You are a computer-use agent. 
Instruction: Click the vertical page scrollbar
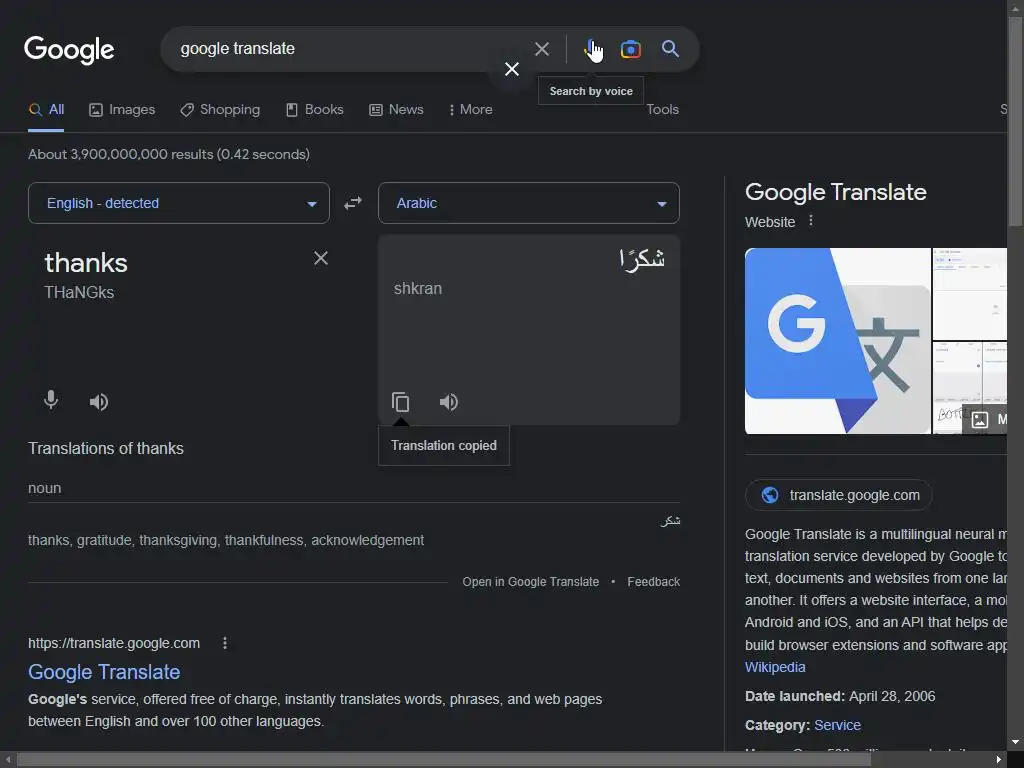pyautogui.click(x=1016, y=122)
